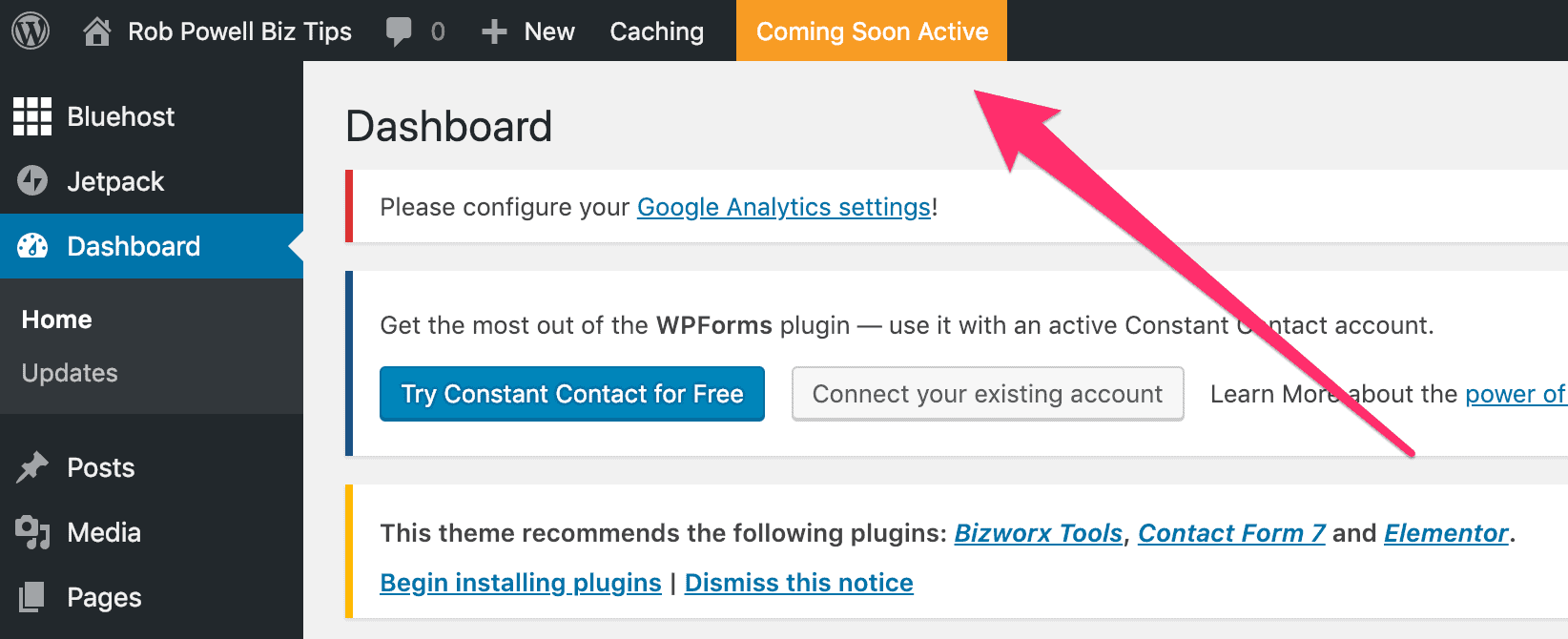Open Google Analytics settings link

pyautogui.click(x=783, y=207)
